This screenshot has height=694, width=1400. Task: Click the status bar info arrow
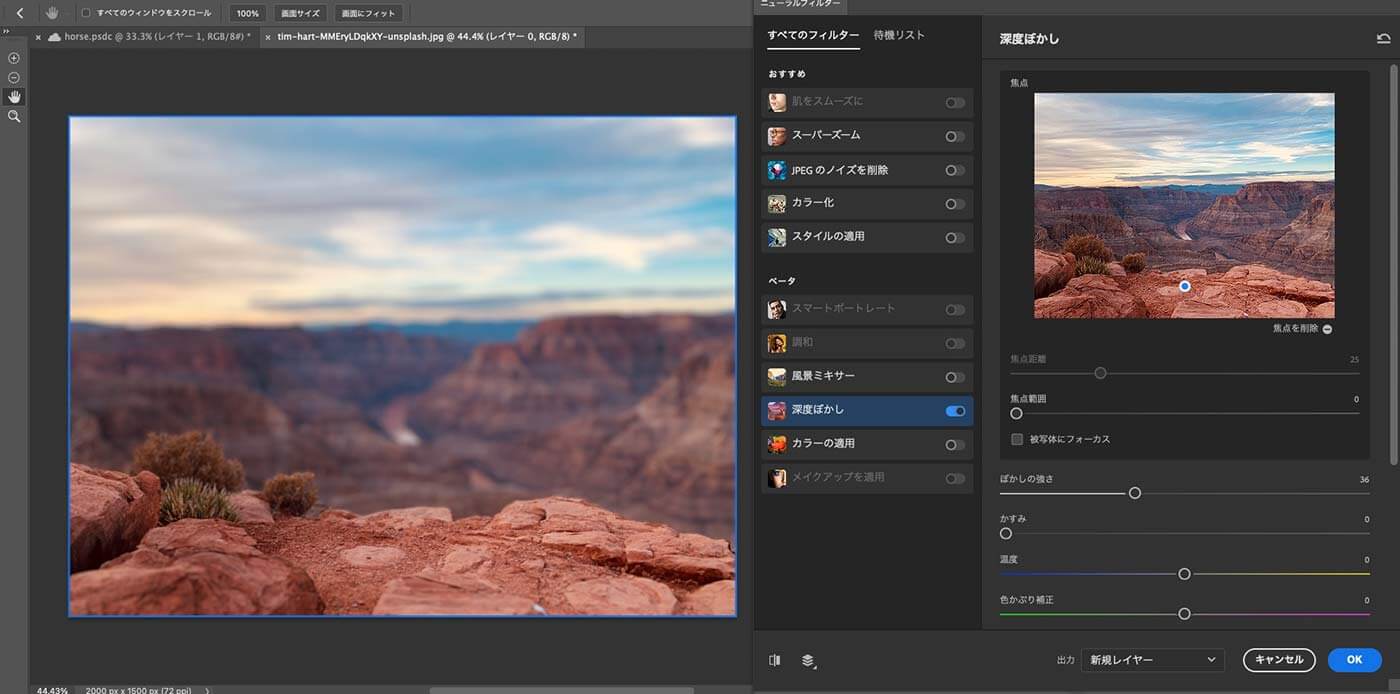click(x=208, y=690)
